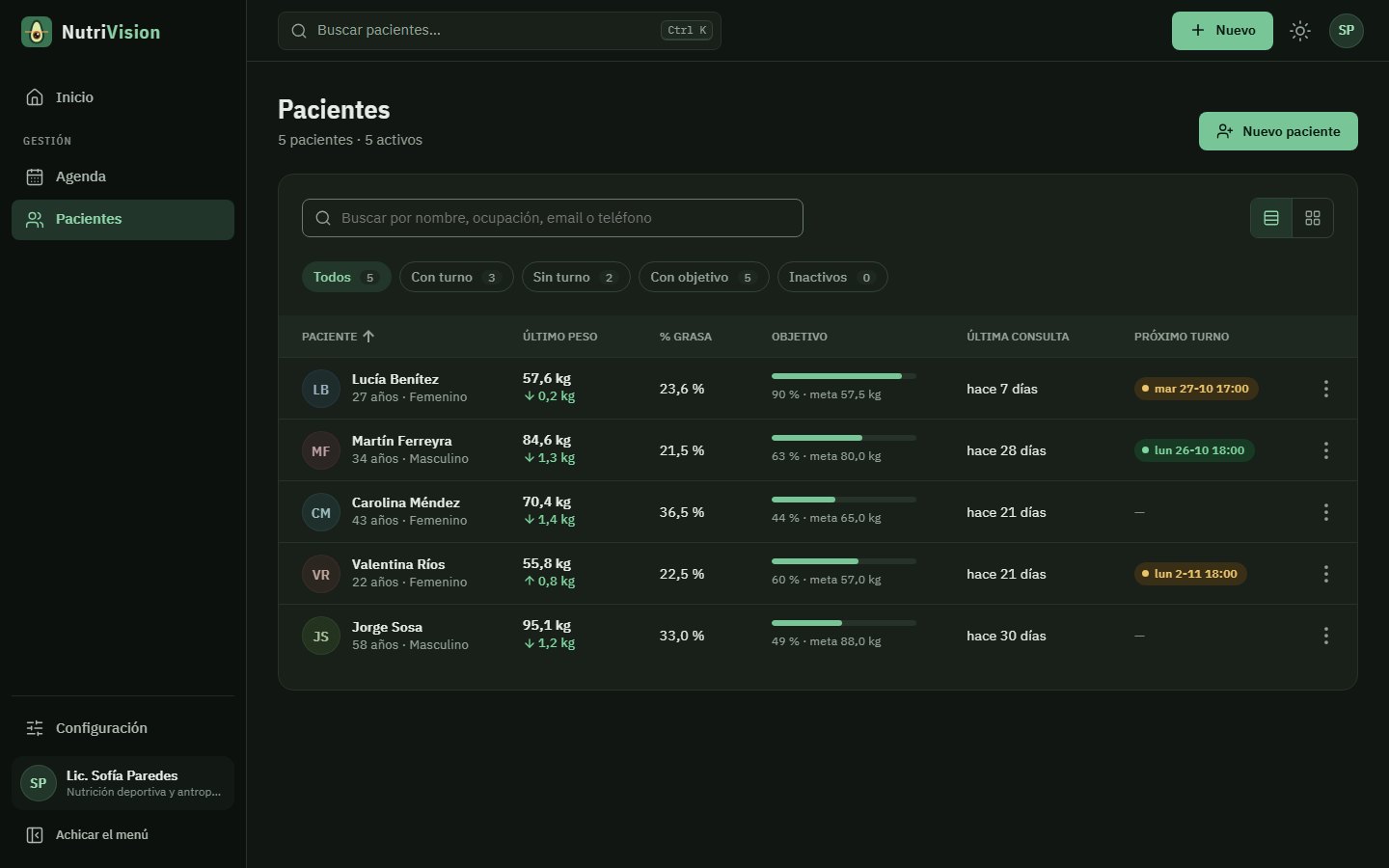Open Carolina Méndez patient name
The image size is (1389, 868).
pos(406,502)
